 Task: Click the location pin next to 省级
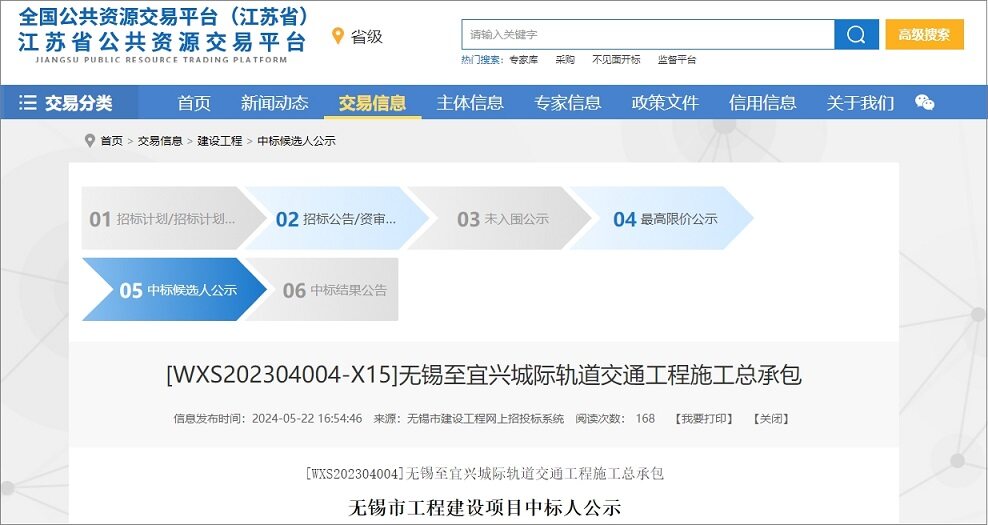tap(338, 37)
